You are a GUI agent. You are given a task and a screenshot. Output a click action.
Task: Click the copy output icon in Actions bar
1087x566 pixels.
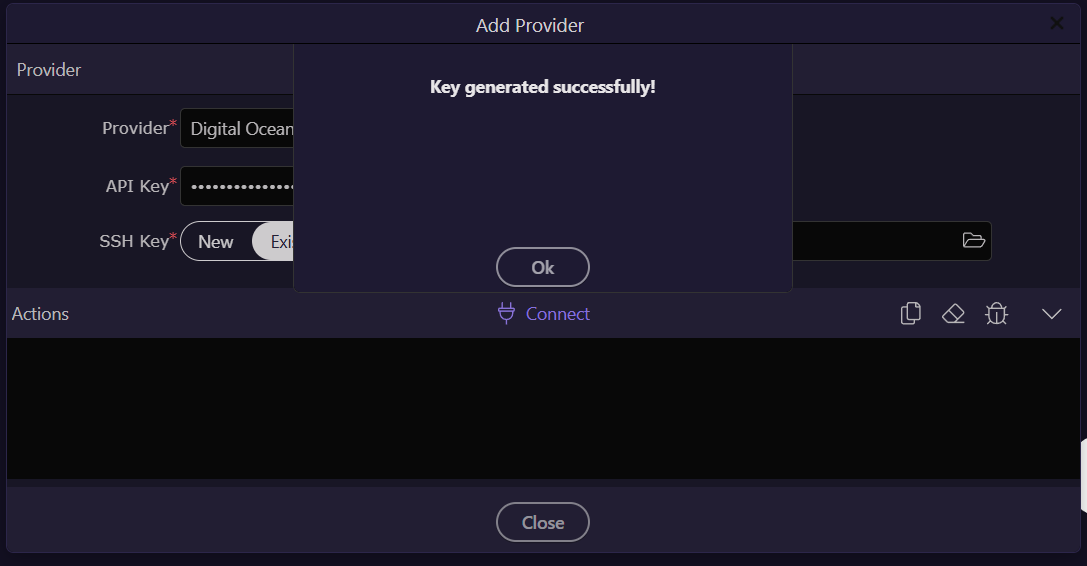(910, 314)
